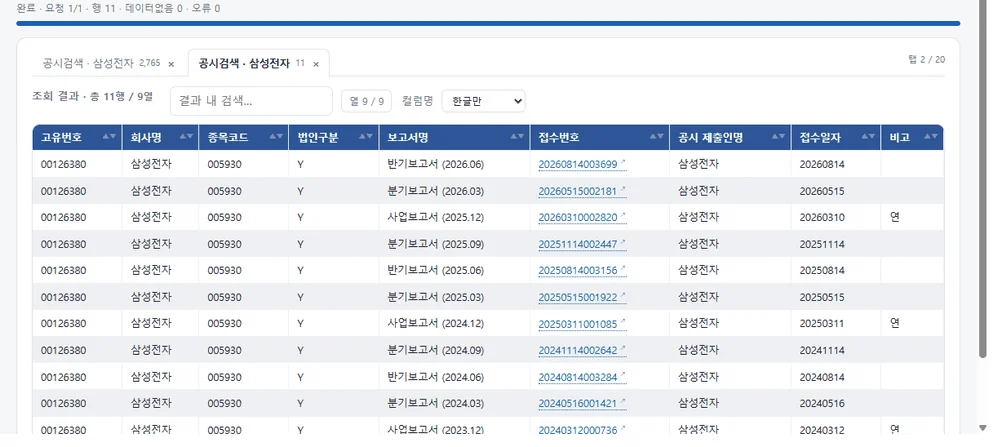Sort by 회사명 column arrows

click(186, 137)
